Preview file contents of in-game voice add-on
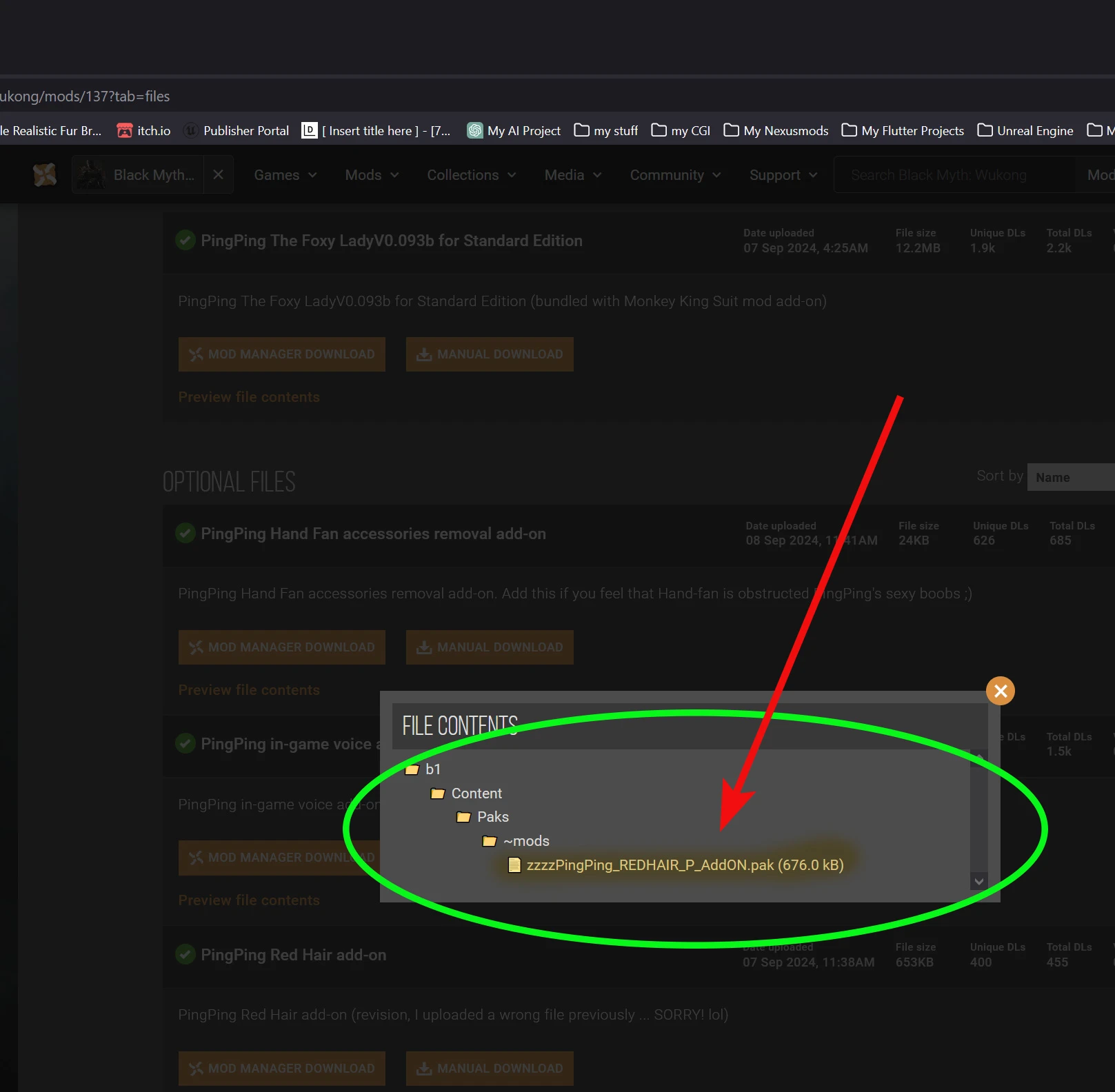Viewport: 1115px width, 1092px height. pyautogui.click(x=249, y=900)
